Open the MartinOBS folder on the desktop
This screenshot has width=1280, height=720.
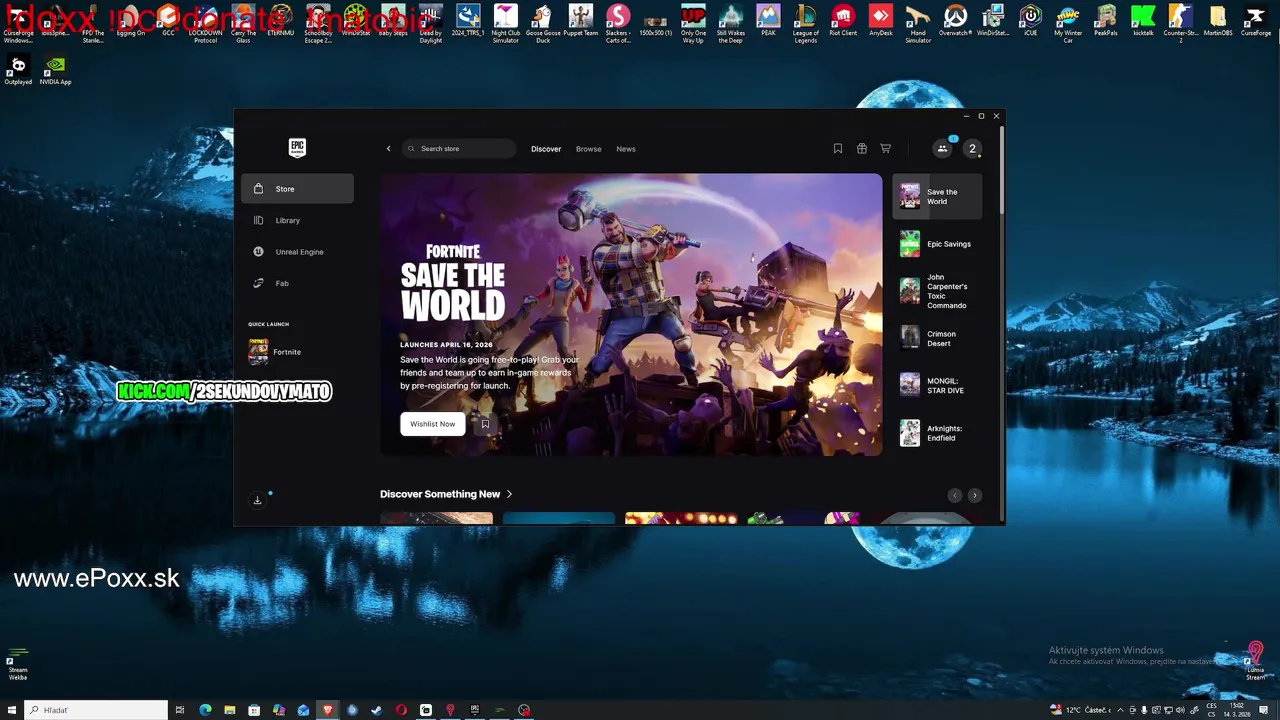click(1218, 21)
